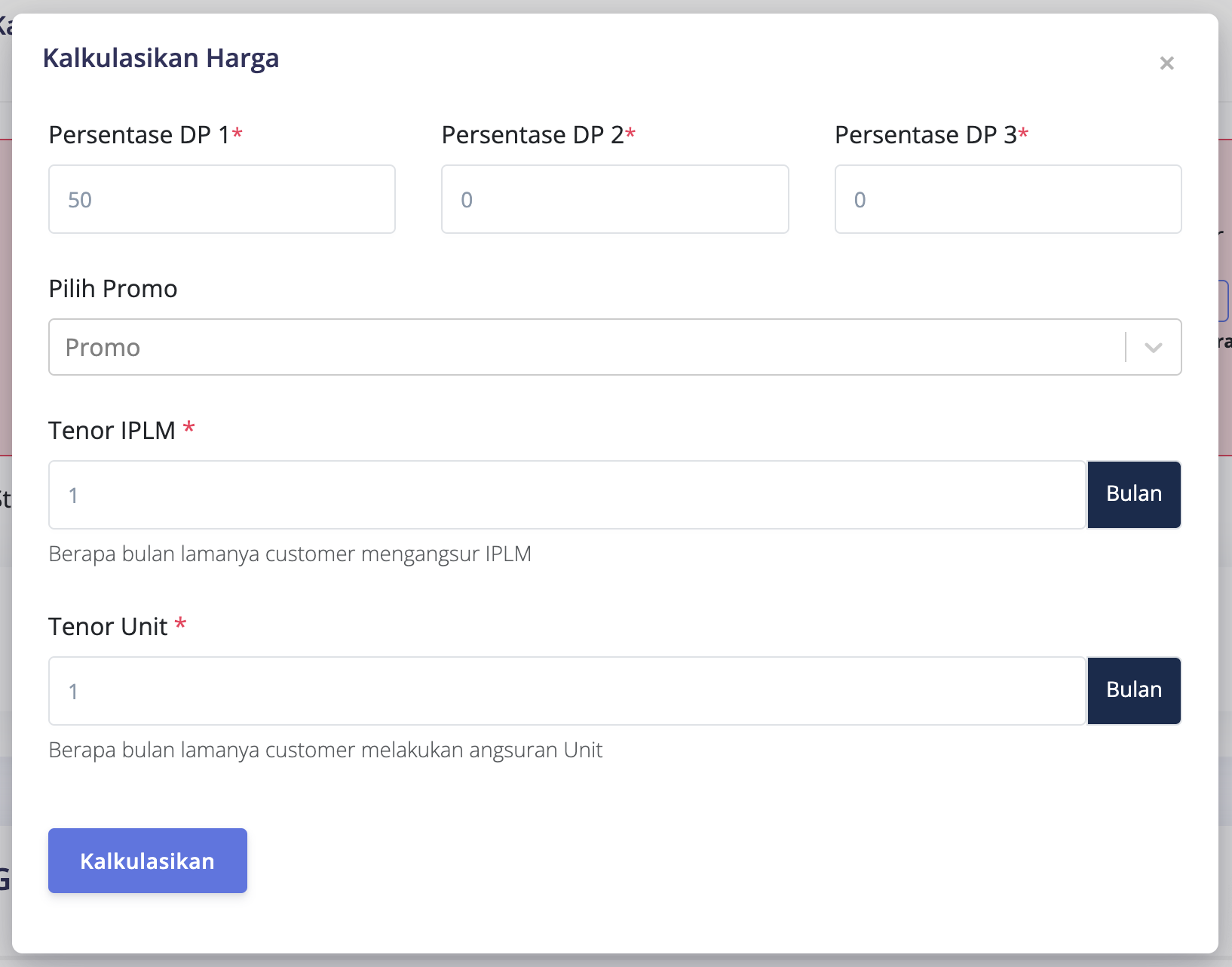Click the Tenor IPLM input field

pos(567,495)
